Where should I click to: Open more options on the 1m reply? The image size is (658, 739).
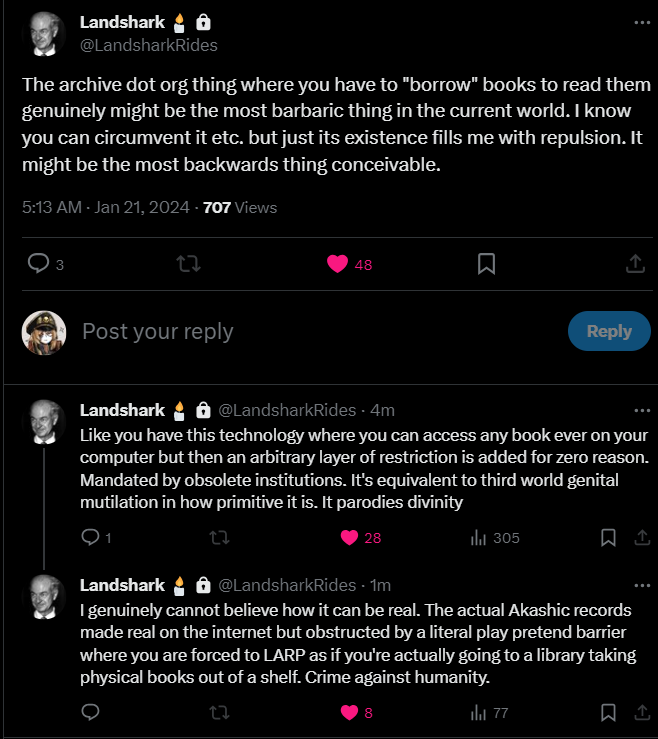pyautogui.click(x=642, y=585)
